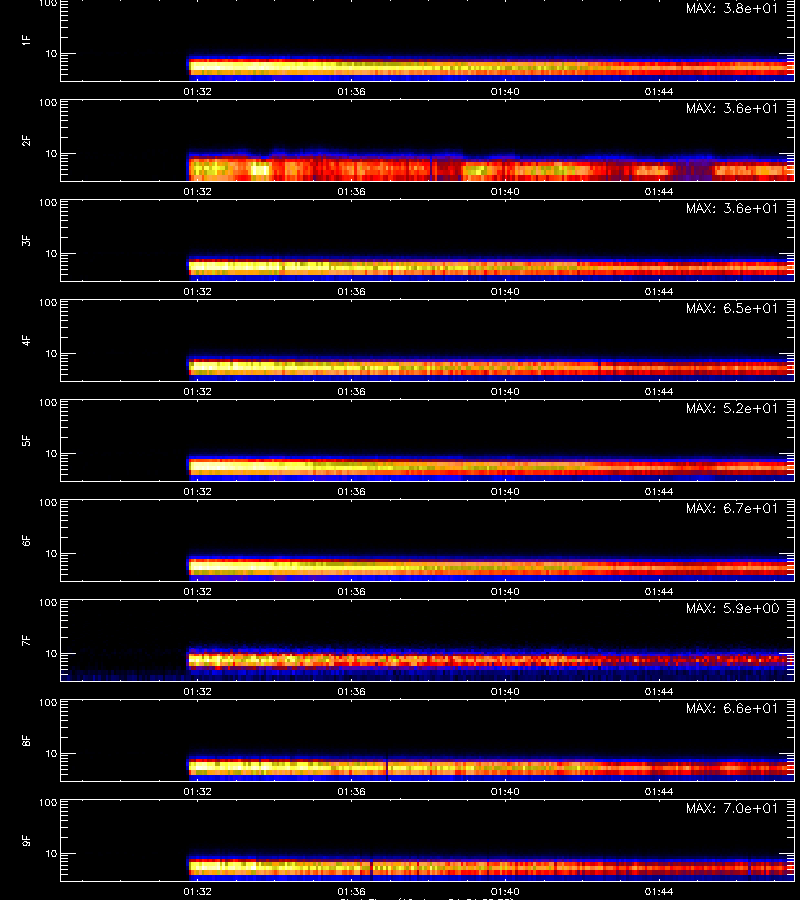Click inside the 4F spectrogram plot

427,340
